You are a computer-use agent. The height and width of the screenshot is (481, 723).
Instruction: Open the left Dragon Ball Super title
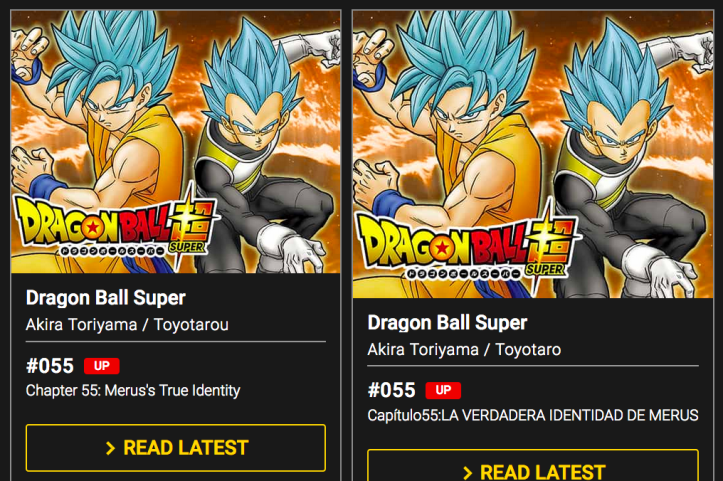point(106,297)
